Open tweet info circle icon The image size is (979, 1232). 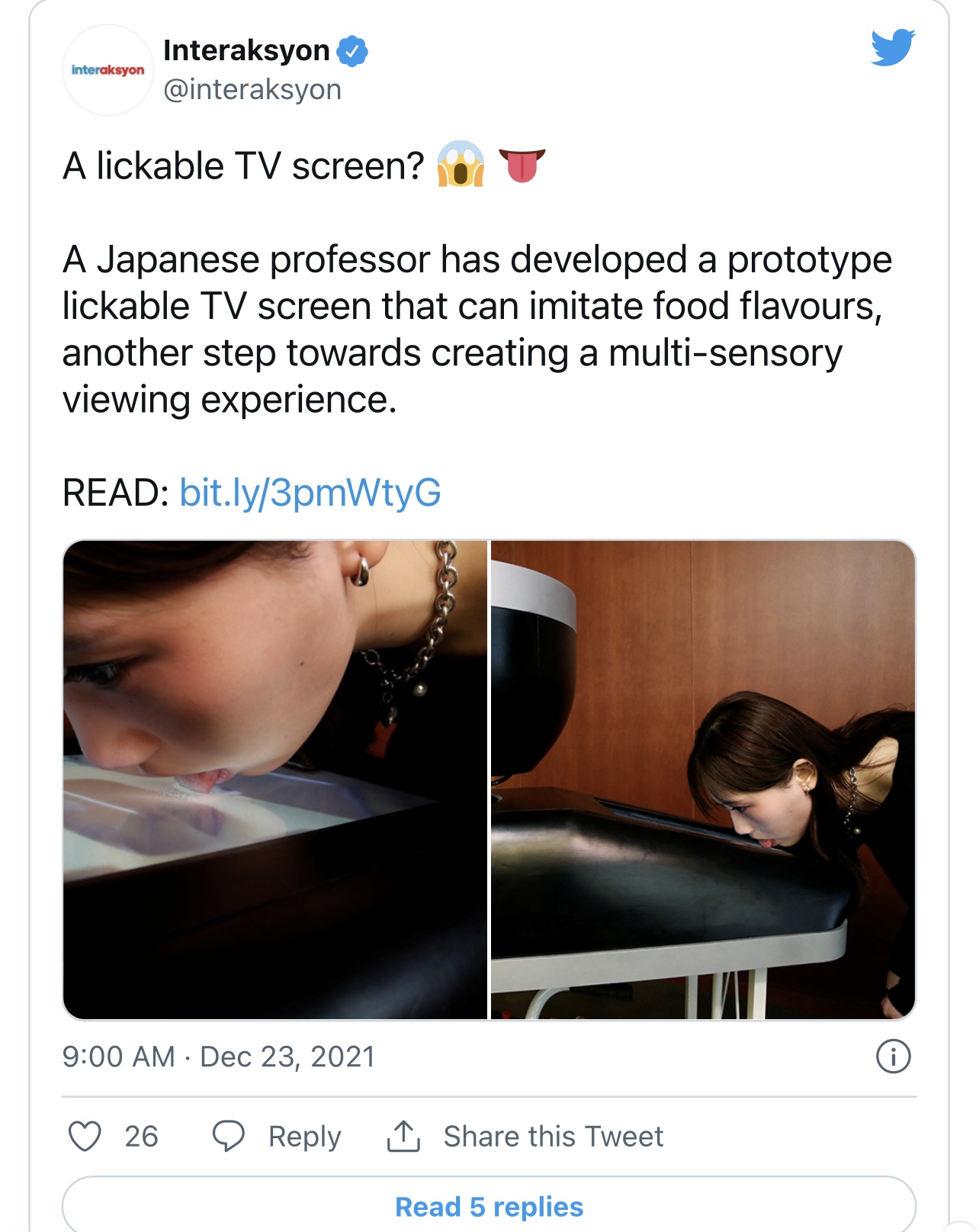coord(893,1057)
